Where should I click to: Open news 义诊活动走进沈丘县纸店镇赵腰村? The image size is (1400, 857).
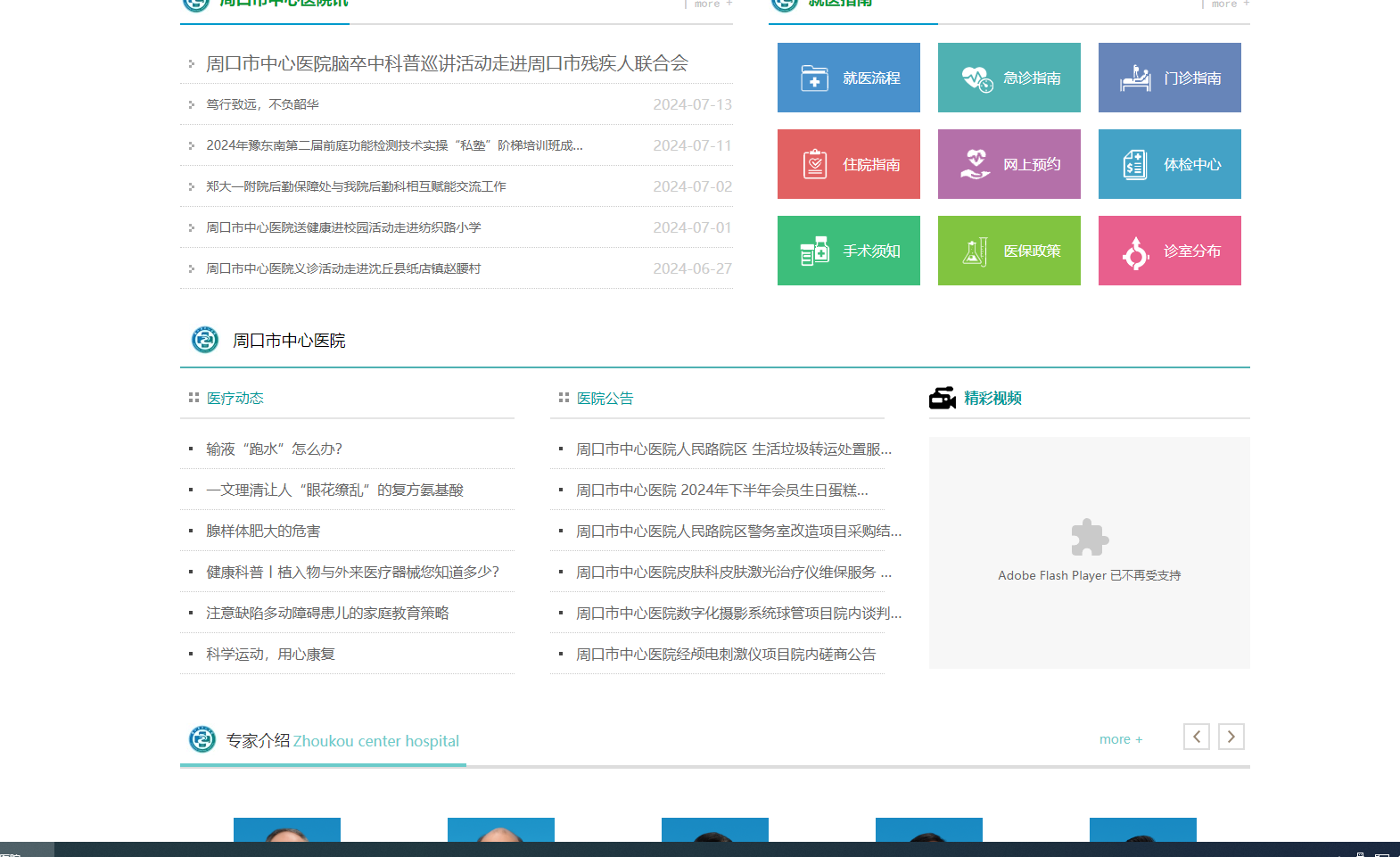[x=343, y=268]
